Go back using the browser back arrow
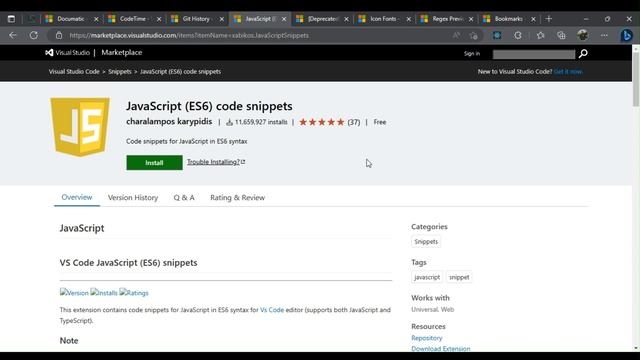This screenshot has height=360, width=640. (x=13, y=36)
